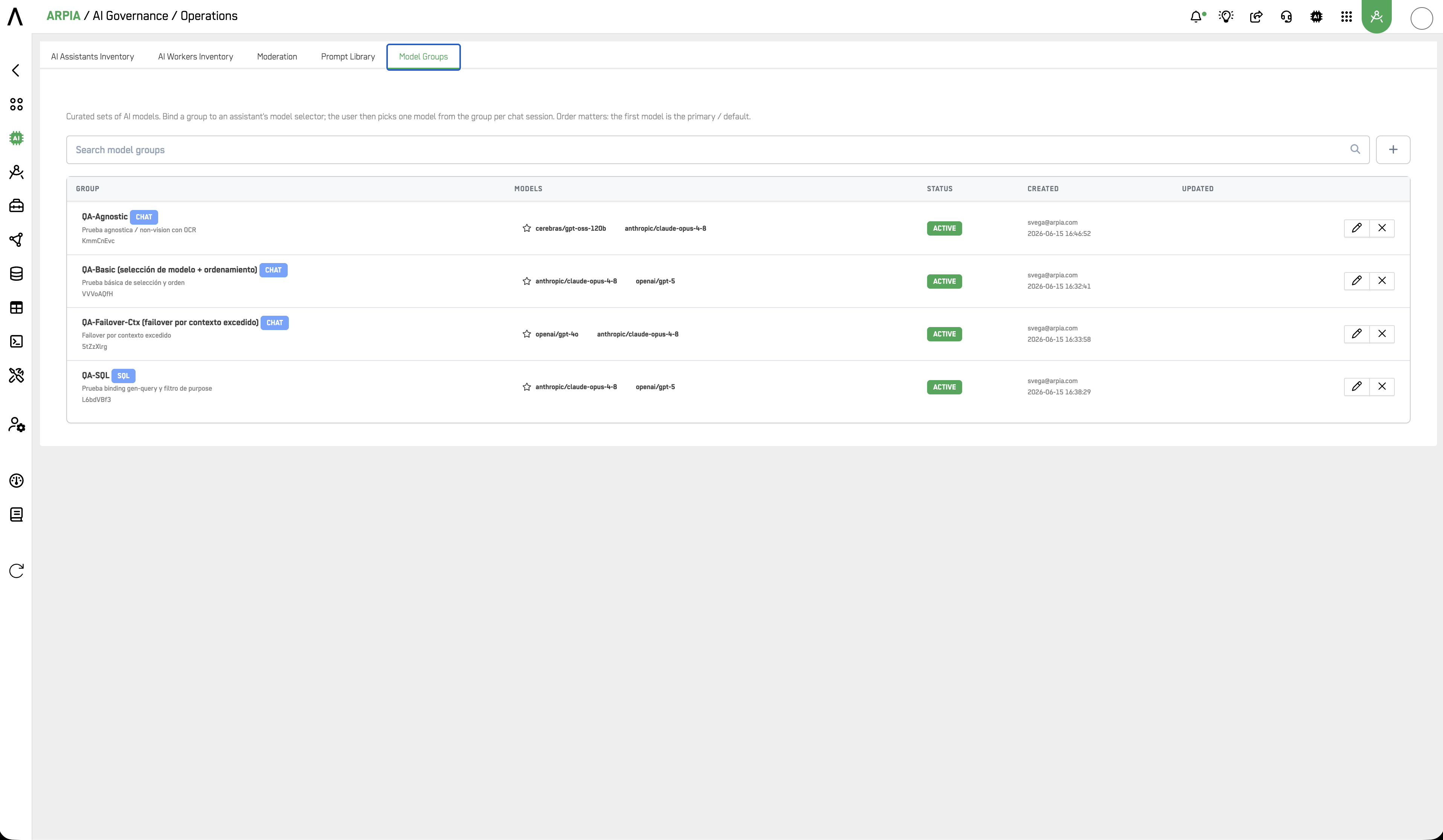Click the QA-Agnostic group name
This screenshot has width=1443, height=840.
[x=104, y=216]
